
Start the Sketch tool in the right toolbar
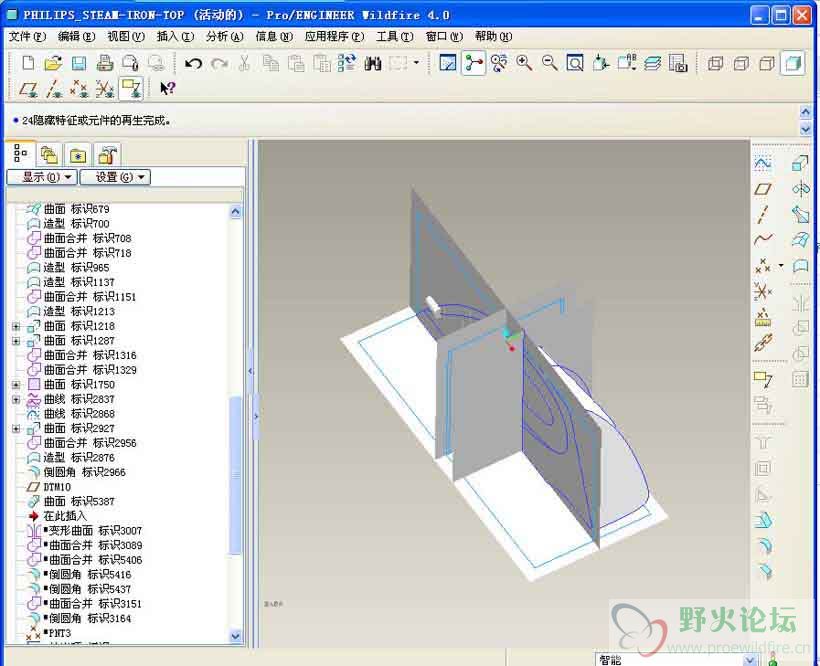763,163
